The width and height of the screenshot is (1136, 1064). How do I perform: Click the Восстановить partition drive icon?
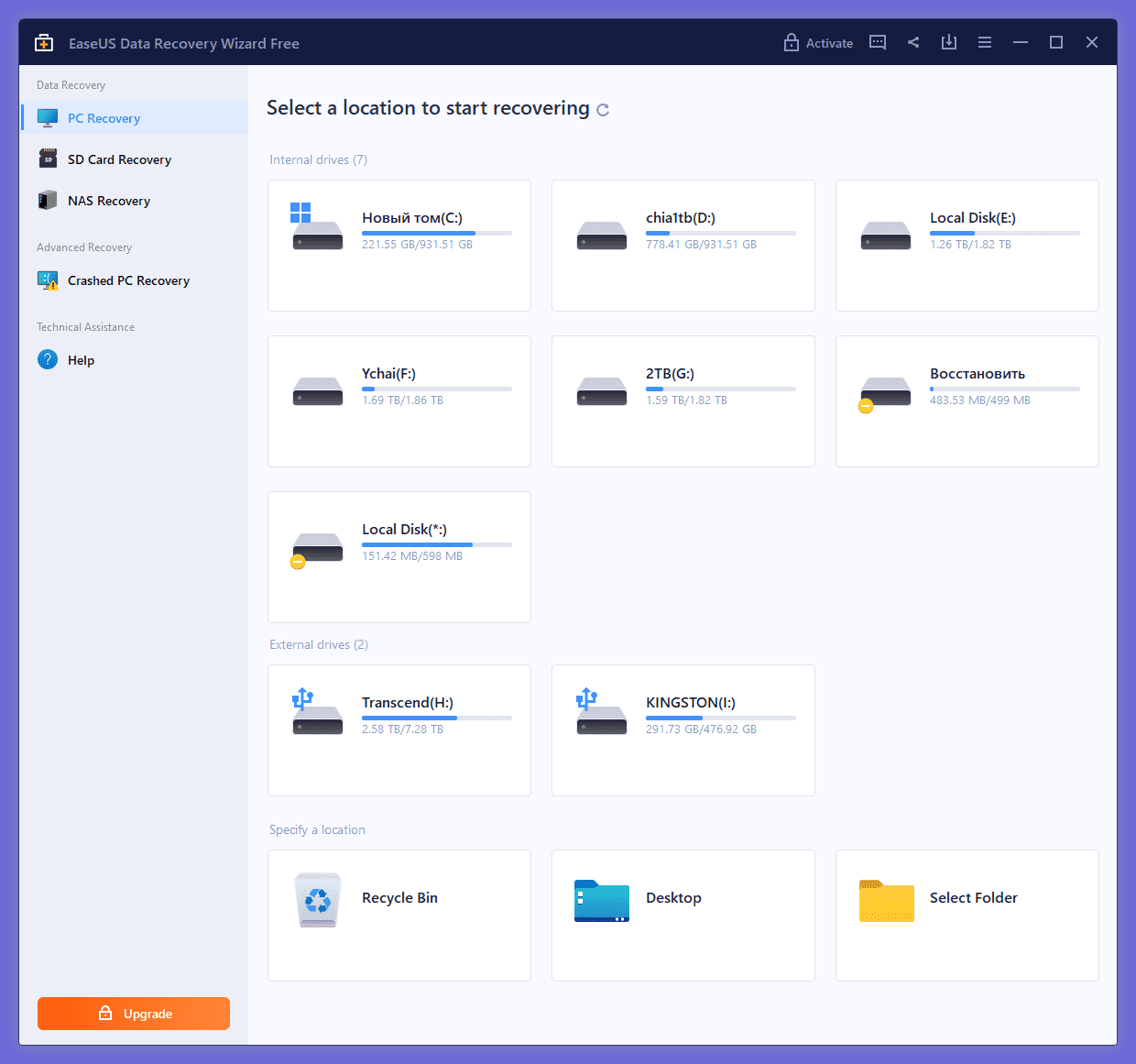pos(885,394)
